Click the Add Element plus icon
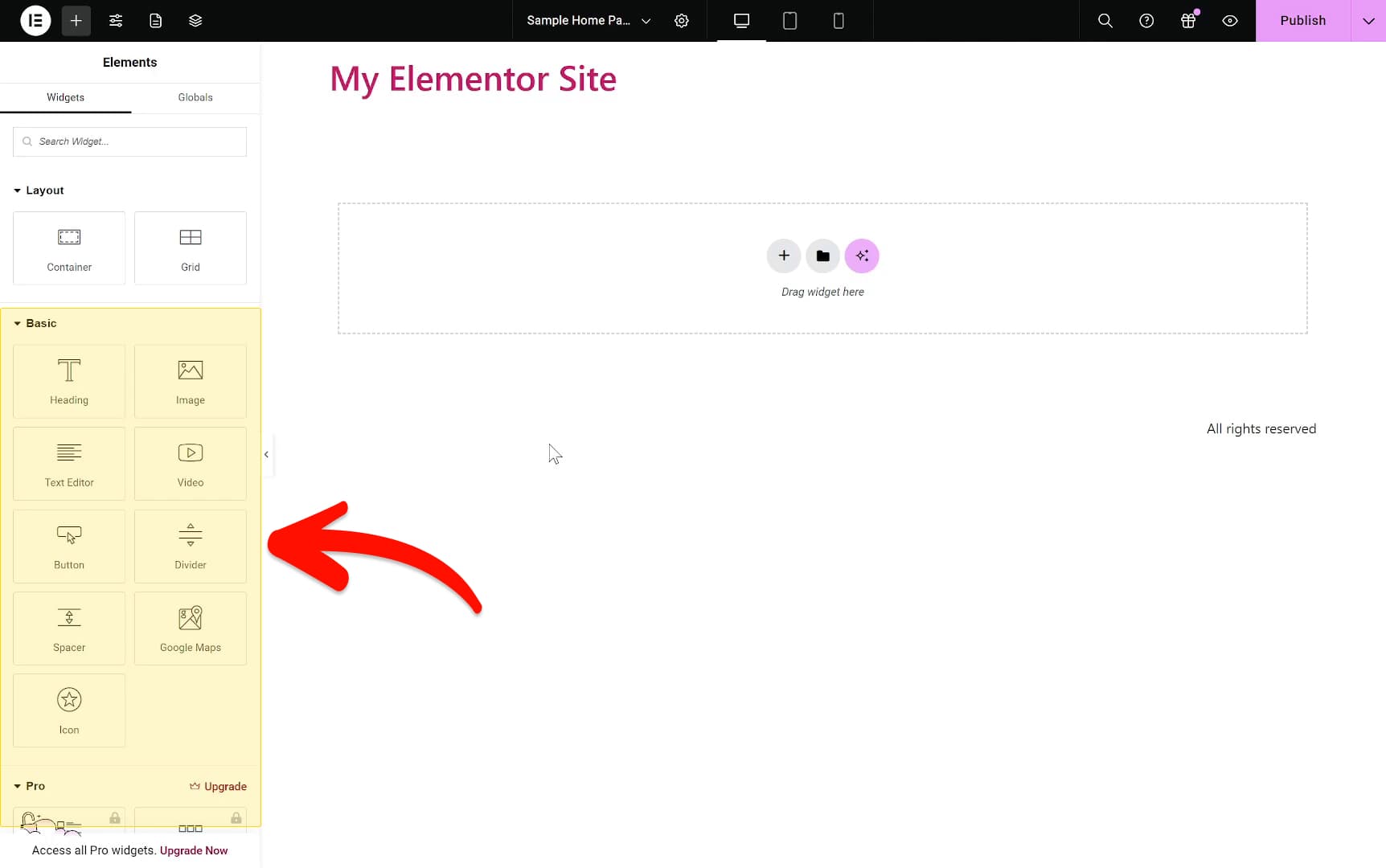Image resolution: width=1386 pixels, height=868 pixels. point(76,21)
